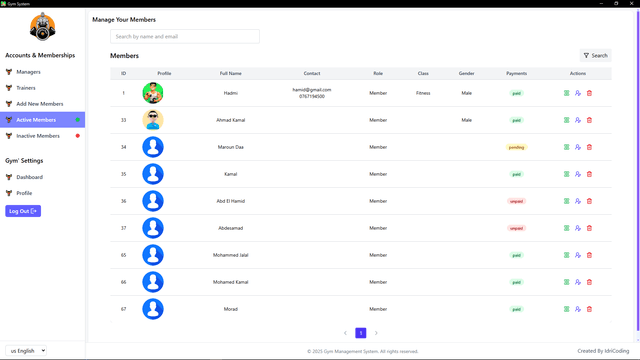Click the green ticket icon for Ahmad Kamal
640x360 pixels.
click(x=567, y=120)
